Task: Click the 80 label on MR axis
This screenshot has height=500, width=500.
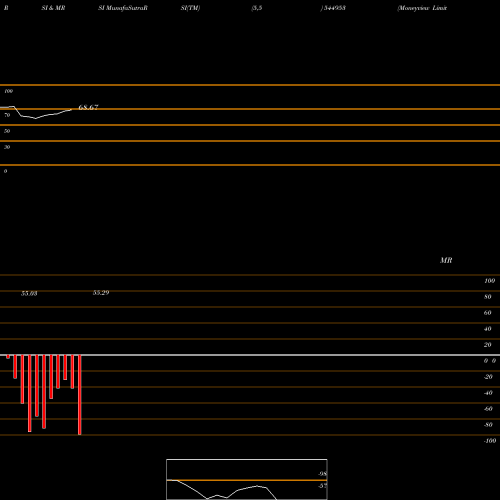Action: (x=488, y=297)
